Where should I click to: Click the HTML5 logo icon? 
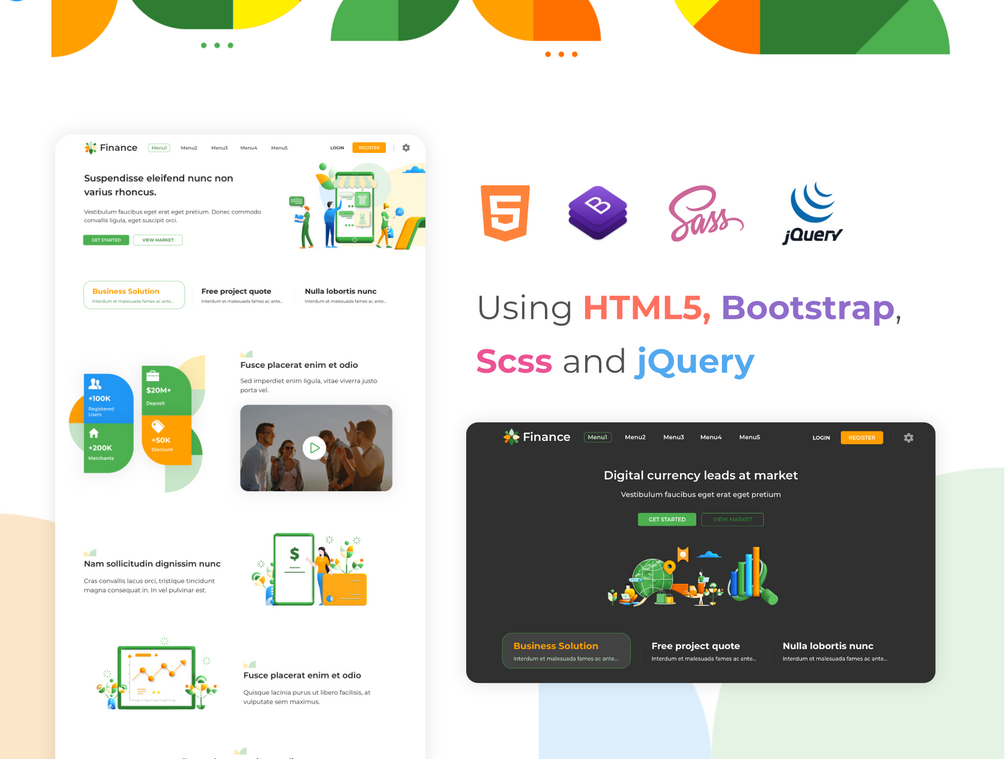coord(506,213)
